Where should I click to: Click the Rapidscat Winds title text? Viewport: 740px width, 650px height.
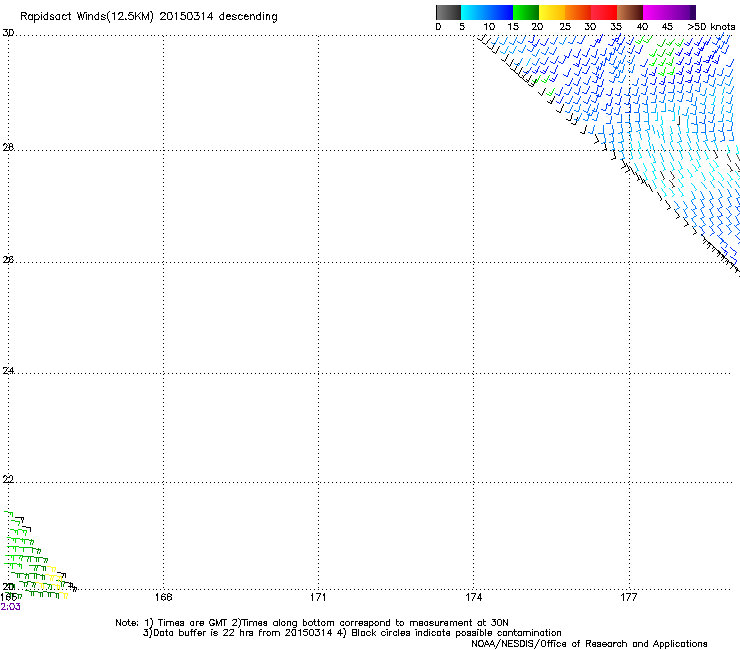click(149, 17)
